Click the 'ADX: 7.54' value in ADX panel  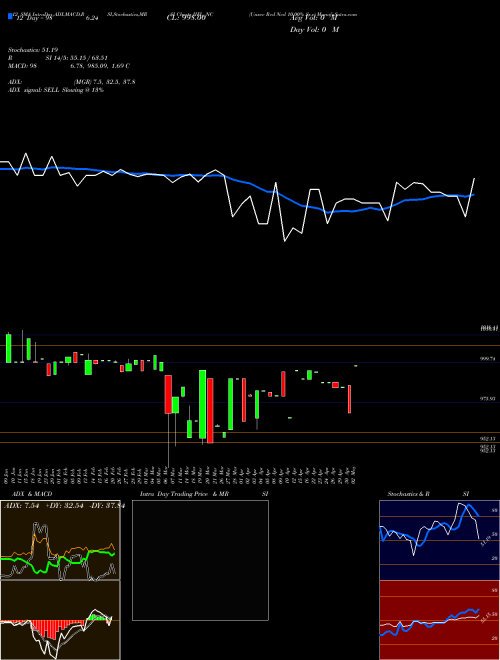point(21,506)
